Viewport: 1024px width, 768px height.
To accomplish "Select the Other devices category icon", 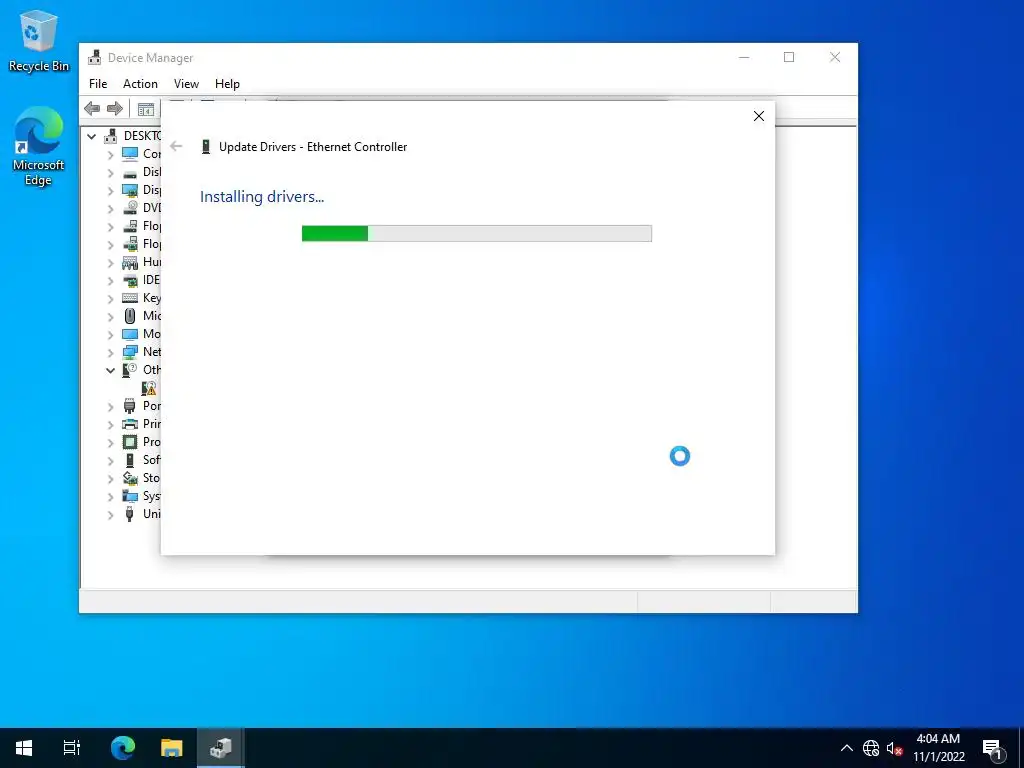I will click(x=130, y=370).
